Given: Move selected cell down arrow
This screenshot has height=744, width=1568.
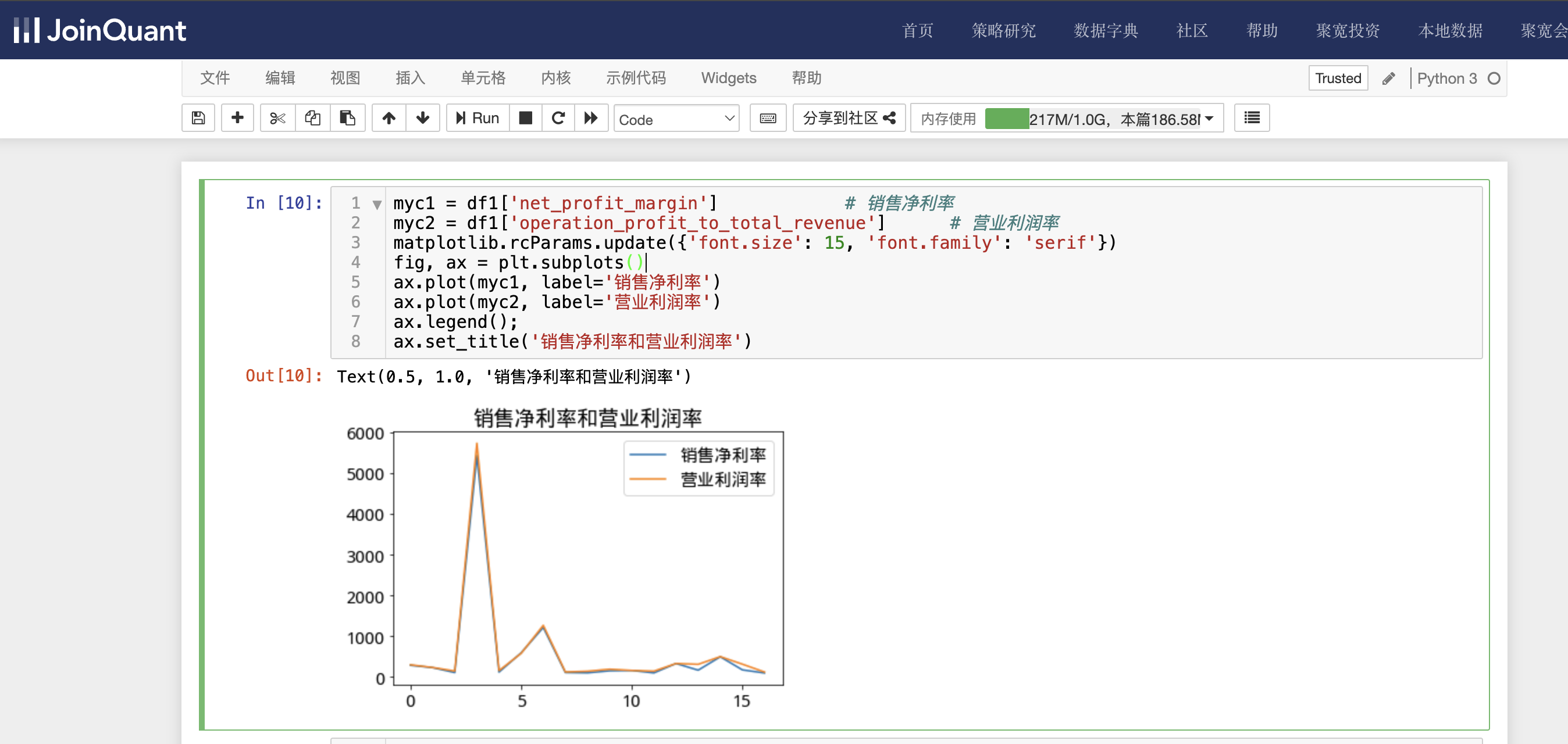Looking at the screenshot, I should click(x=422, y=118).
